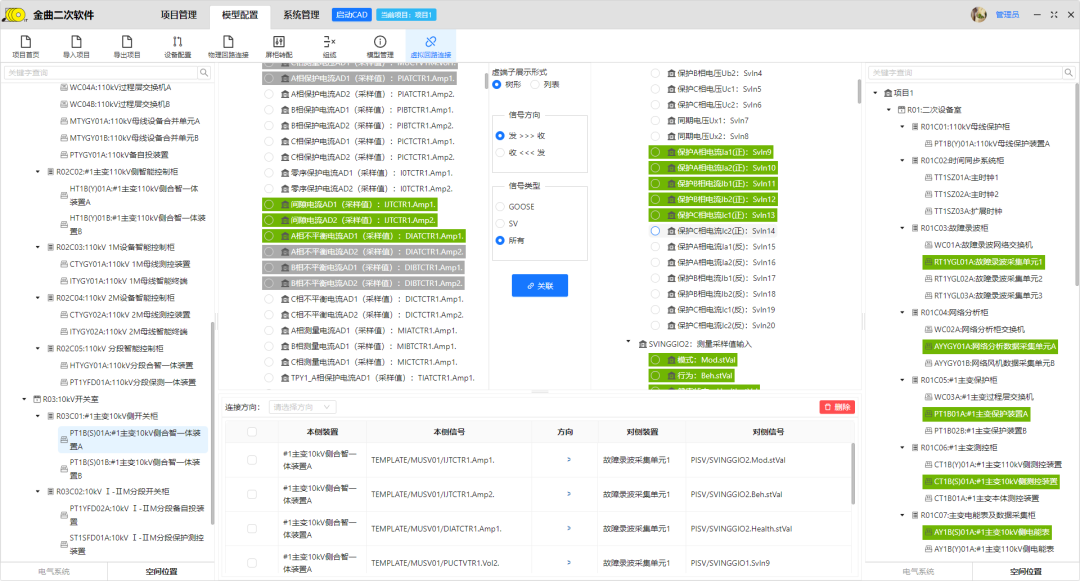This screenshot has width=1080, height=581.
Task: Choose the GOOSE signal type radio
Action: pyautogui.click(x=501, y=207)
